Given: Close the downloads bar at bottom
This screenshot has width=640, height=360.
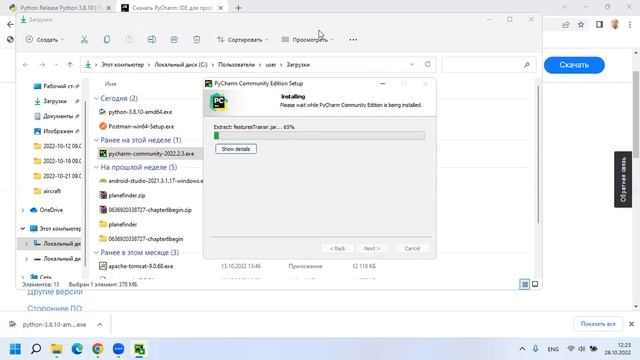Looking at the screenshot, I should 631,324.
